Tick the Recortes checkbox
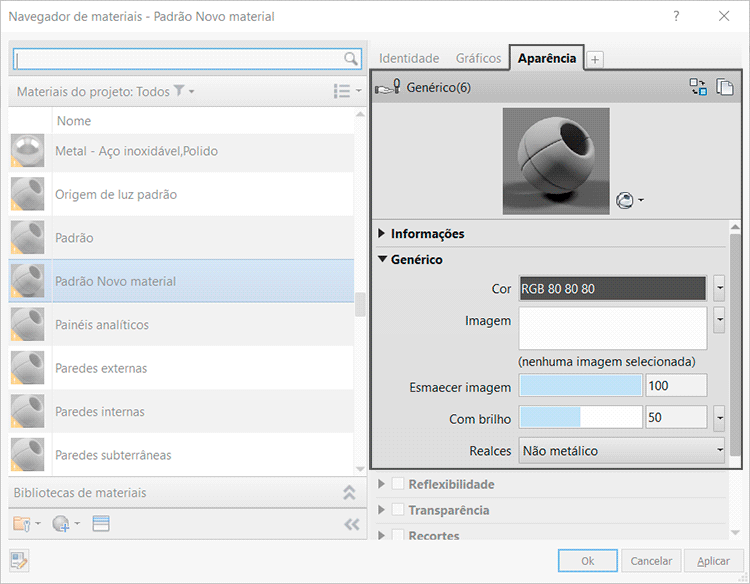 tap(398, 535)
